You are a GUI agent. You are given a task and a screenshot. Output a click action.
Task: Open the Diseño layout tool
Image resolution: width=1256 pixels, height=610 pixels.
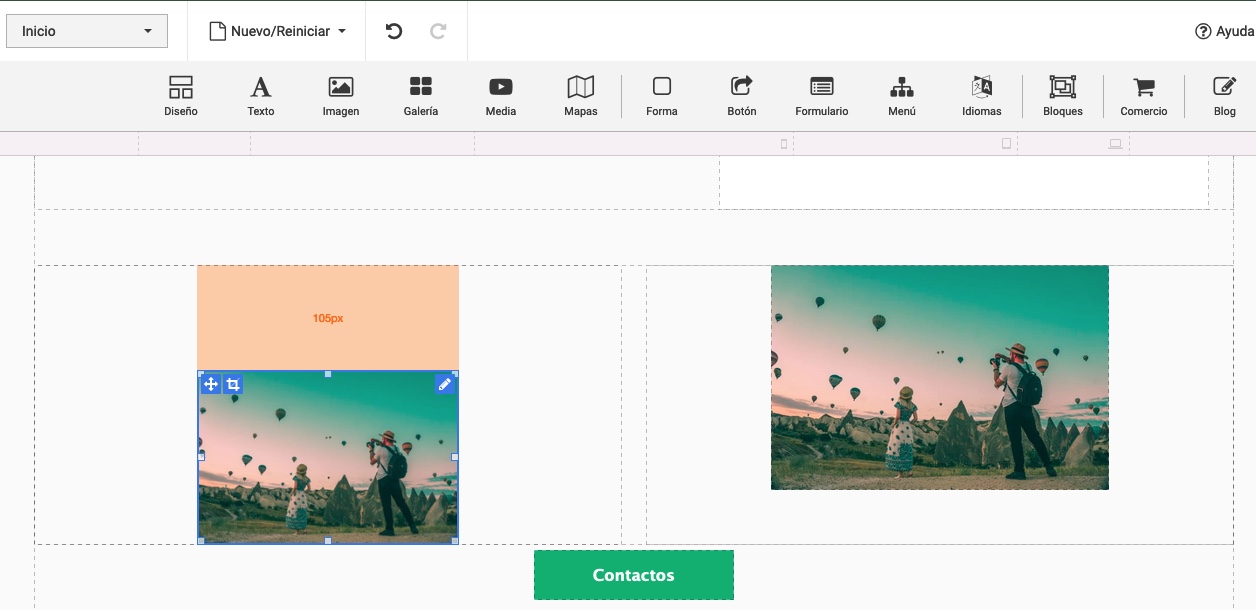181,96
